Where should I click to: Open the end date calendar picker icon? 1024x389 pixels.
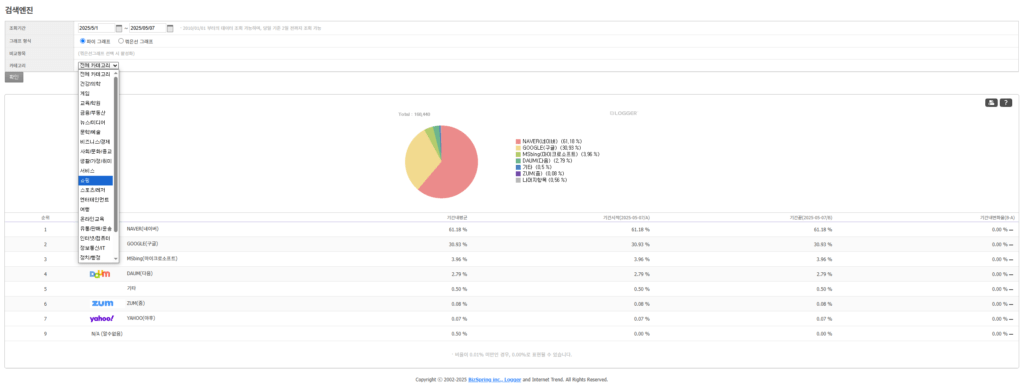170,28
